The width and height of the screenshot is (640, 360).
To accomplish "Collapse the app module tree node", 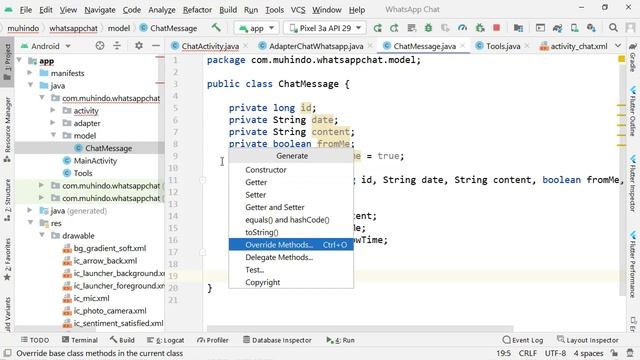I will tap(19, 60).
